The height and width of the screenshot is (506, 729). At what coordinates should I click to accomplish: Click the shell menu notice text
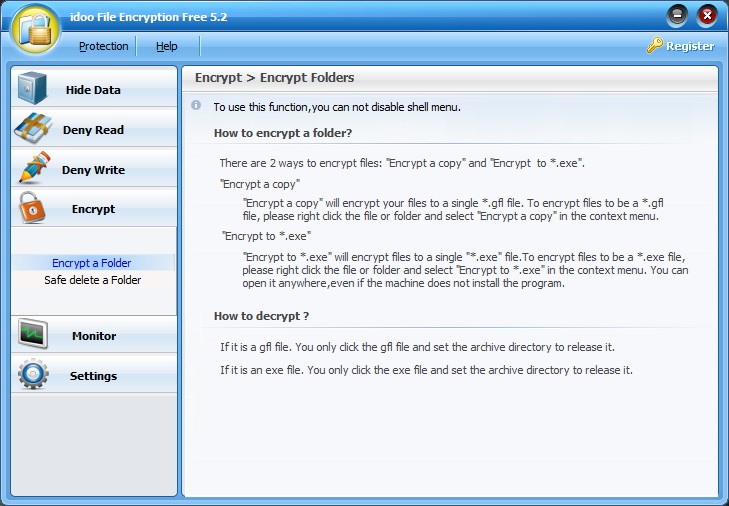pos(337,107)
